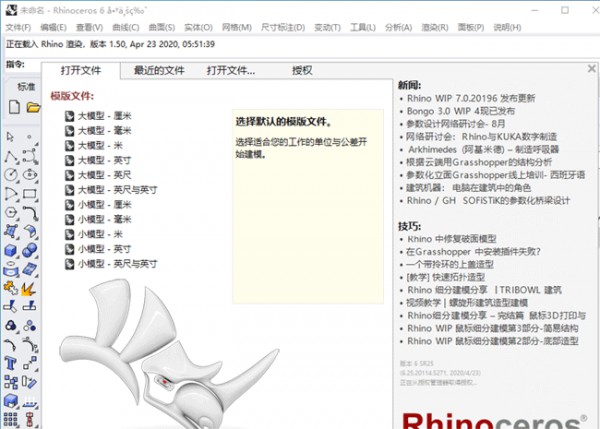This screenshot has width=600, height=429.
Task: Open tip 一个带拎环的上盖造型
Action: click(x=450, y=264)
